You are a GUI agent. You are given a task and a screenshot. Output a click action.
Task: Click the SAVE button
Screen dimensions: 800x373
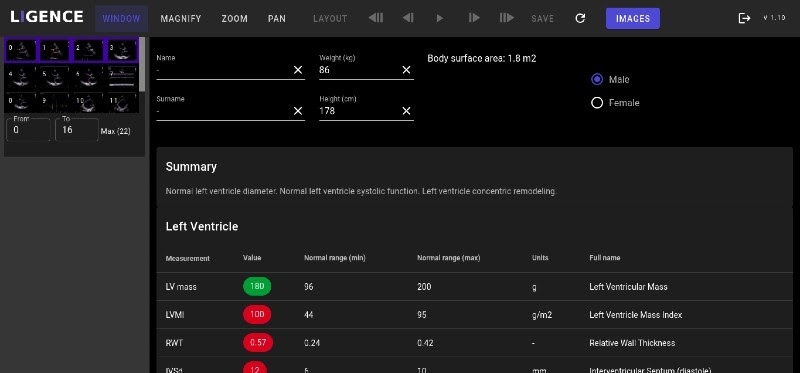pyautogui.click(x=542, y=19)
